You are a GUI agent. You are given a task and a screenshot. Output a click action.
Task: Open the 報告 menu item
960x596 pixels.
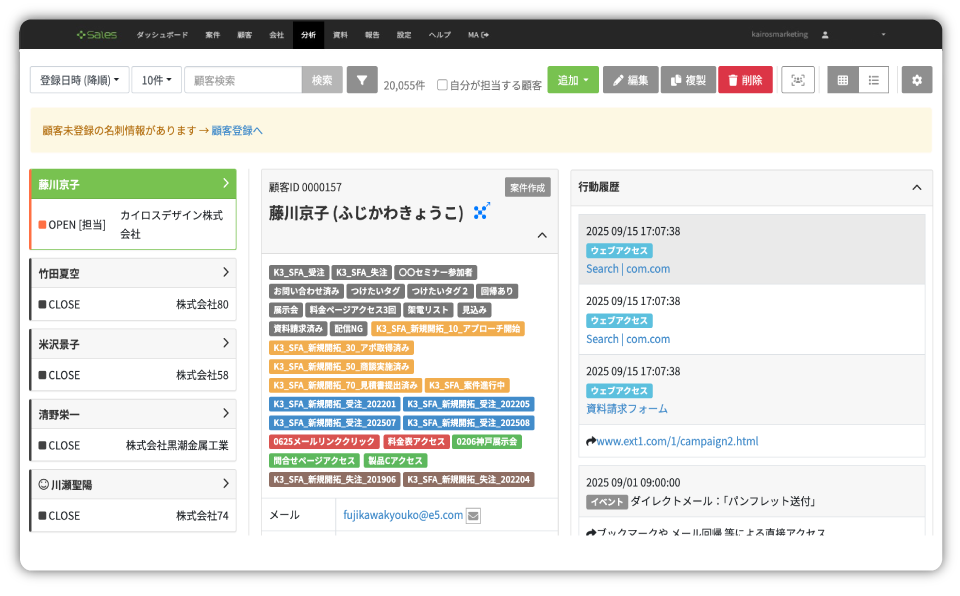point(372,35)
